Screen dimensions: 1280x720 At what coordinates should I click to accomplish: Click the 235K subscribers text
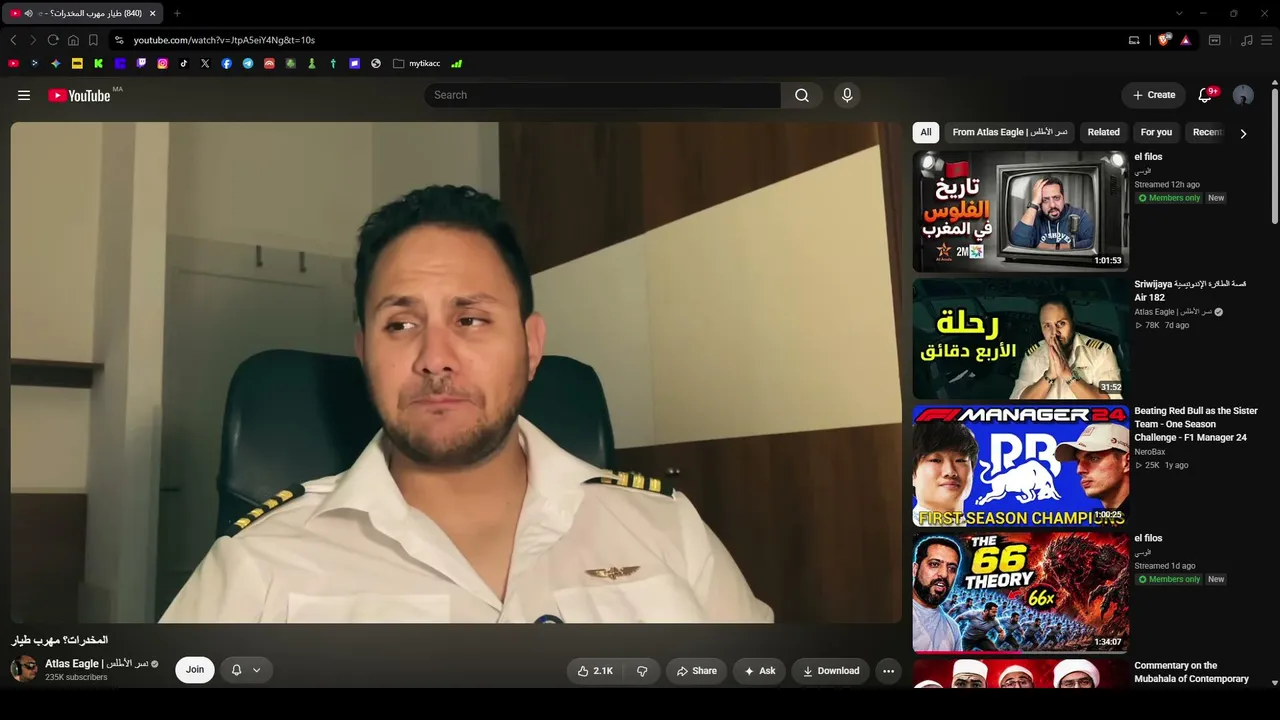76,678
